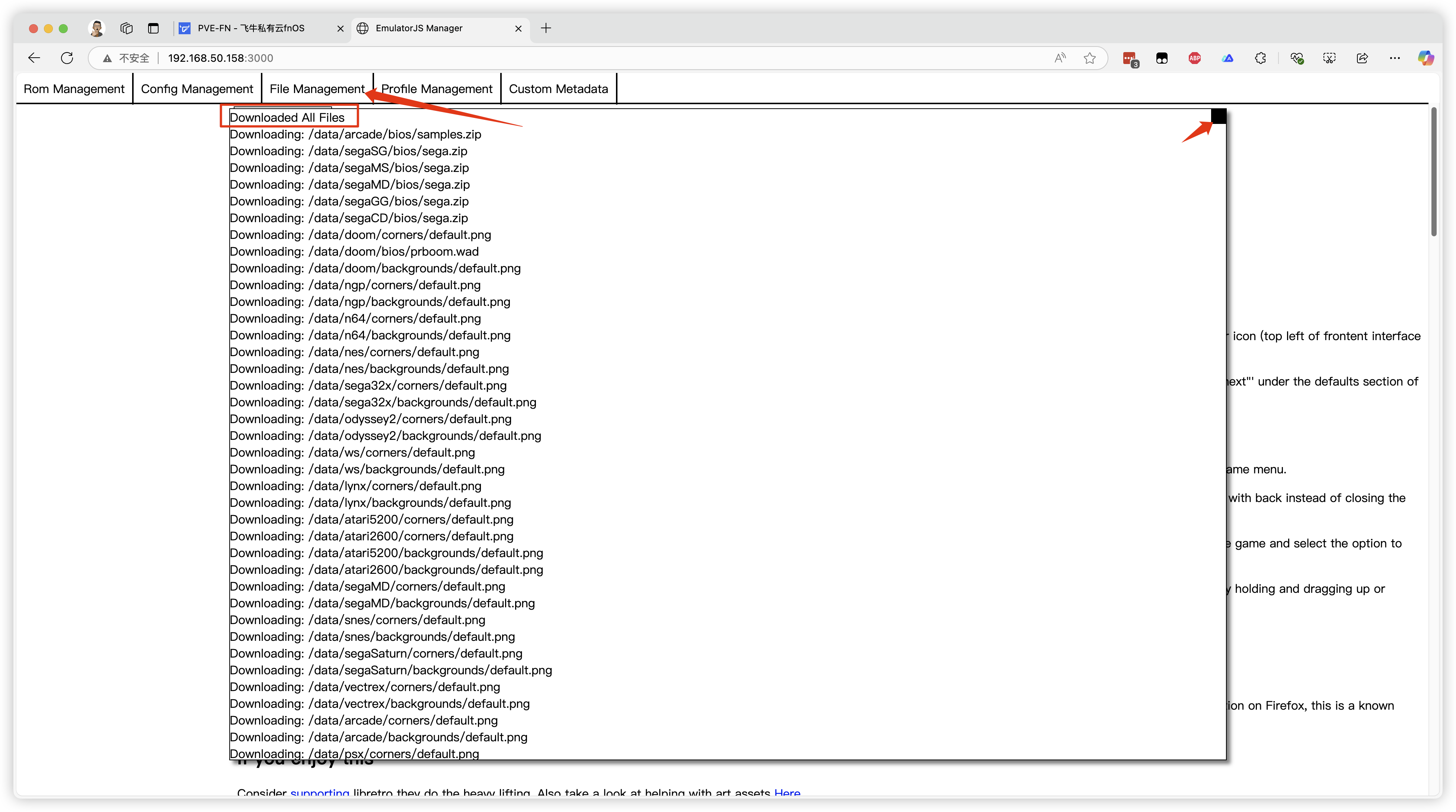Viewport: 1456px width, 812px height.
Task: Select the /data/n64/backgrounds/default.png log line
Action: 370,335
